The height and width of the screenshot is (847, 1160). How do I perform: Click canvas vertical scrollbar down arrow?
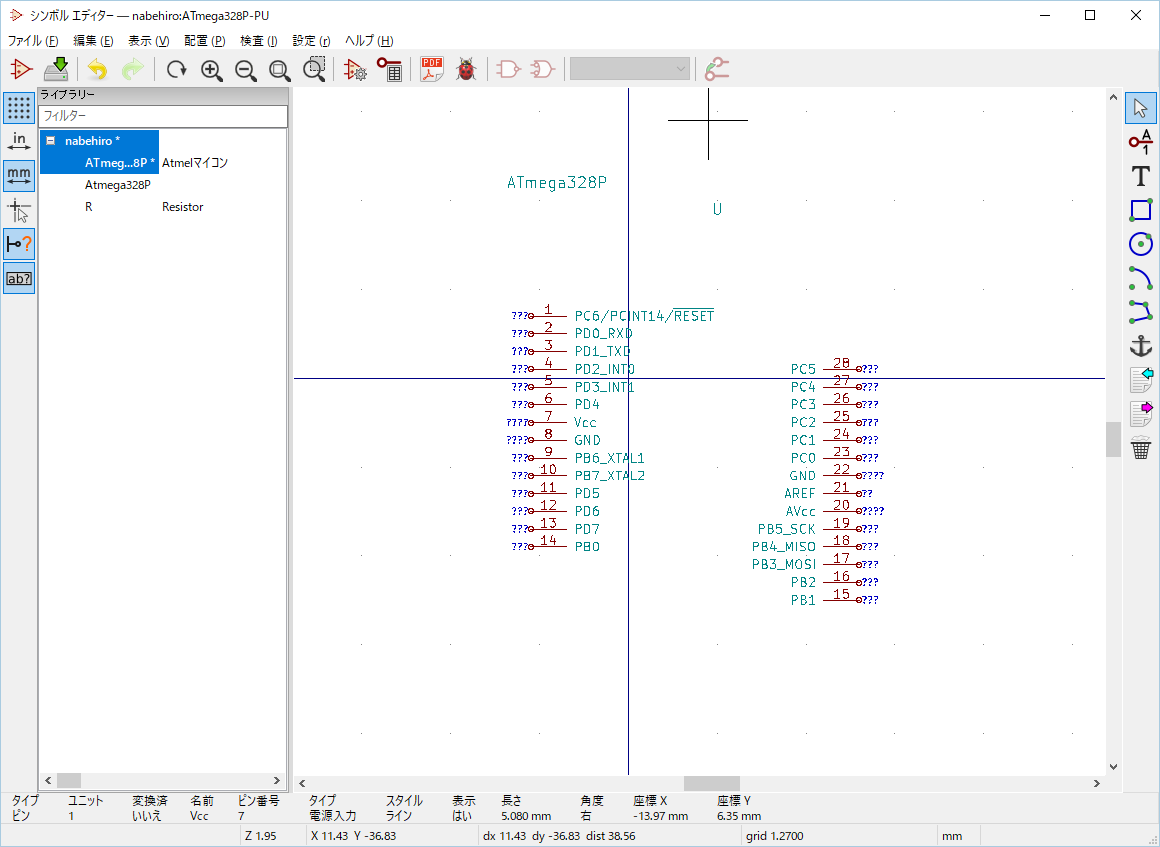click(1113, 767)
